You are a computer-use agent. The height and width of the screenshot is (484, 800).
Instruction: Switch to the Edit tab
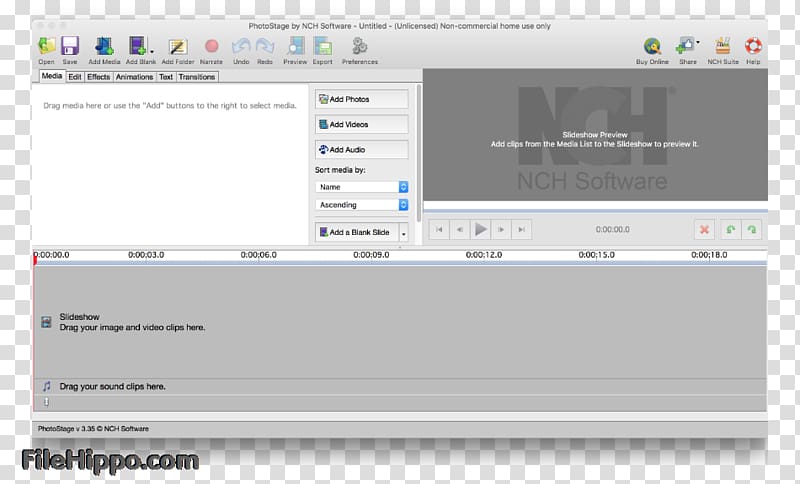point(75,77)
